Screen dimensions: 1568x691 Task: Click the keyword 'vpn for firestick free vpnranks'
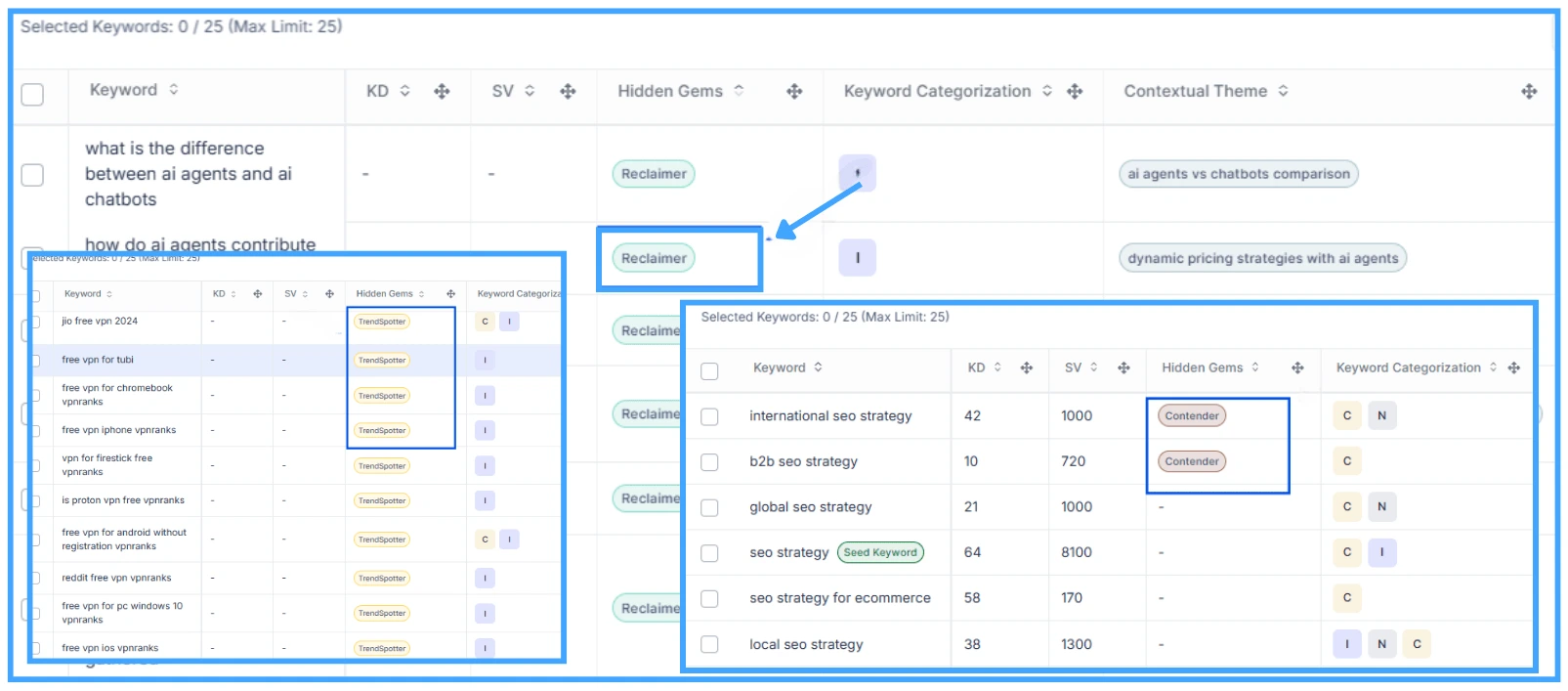pyautogui.click(x=107, y=465)
